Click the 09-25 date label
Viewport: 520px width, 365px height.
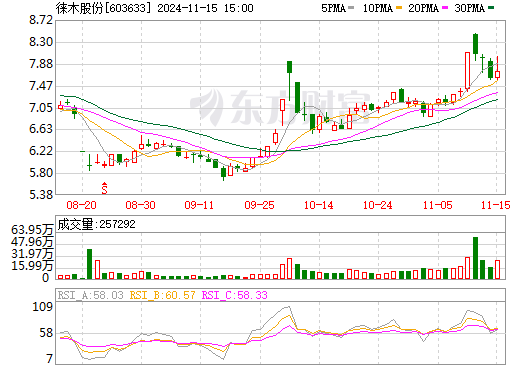point(259,205)
